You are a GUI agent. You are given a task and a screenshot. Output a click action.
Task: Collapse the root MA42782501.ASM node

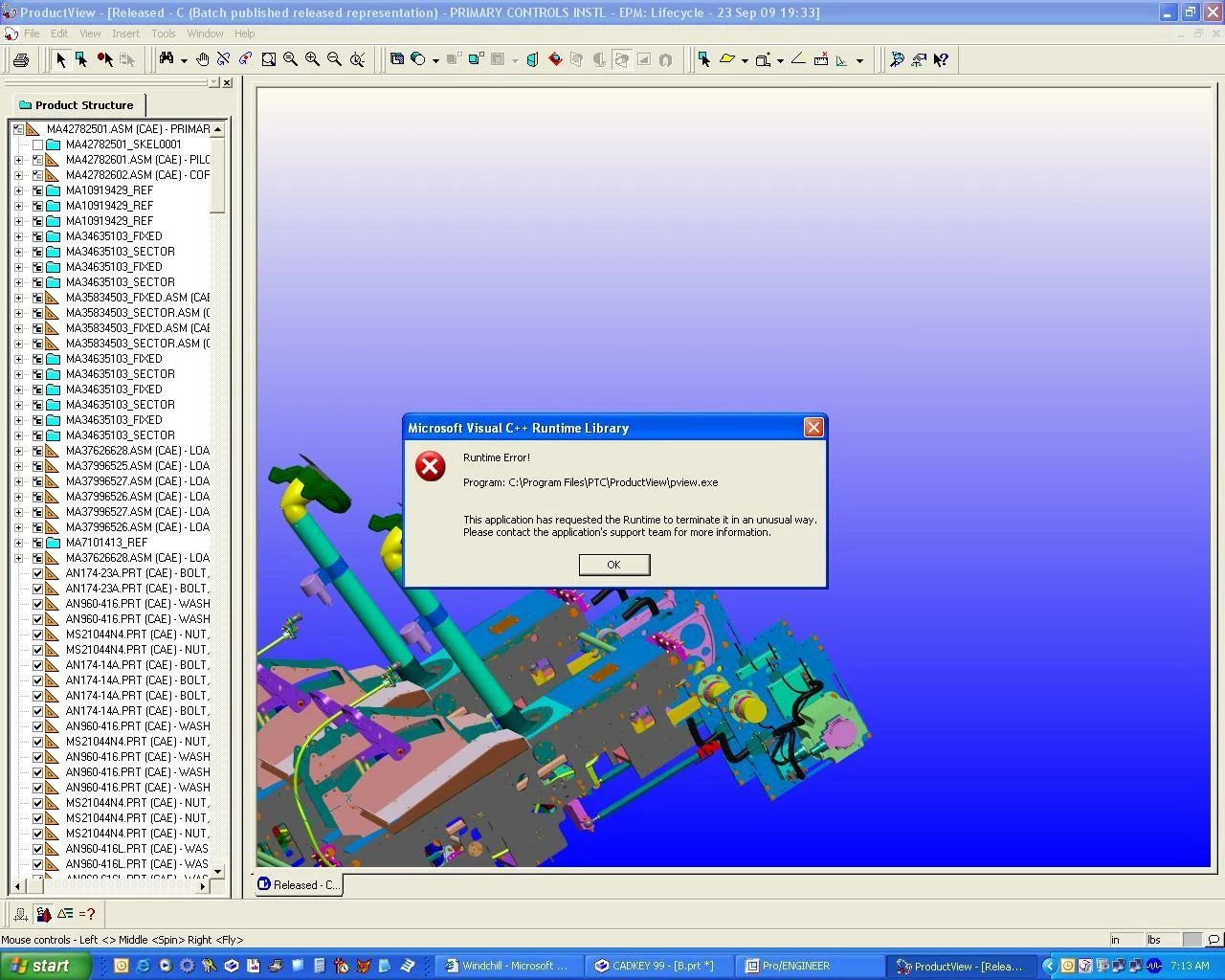tap(18, 129)
